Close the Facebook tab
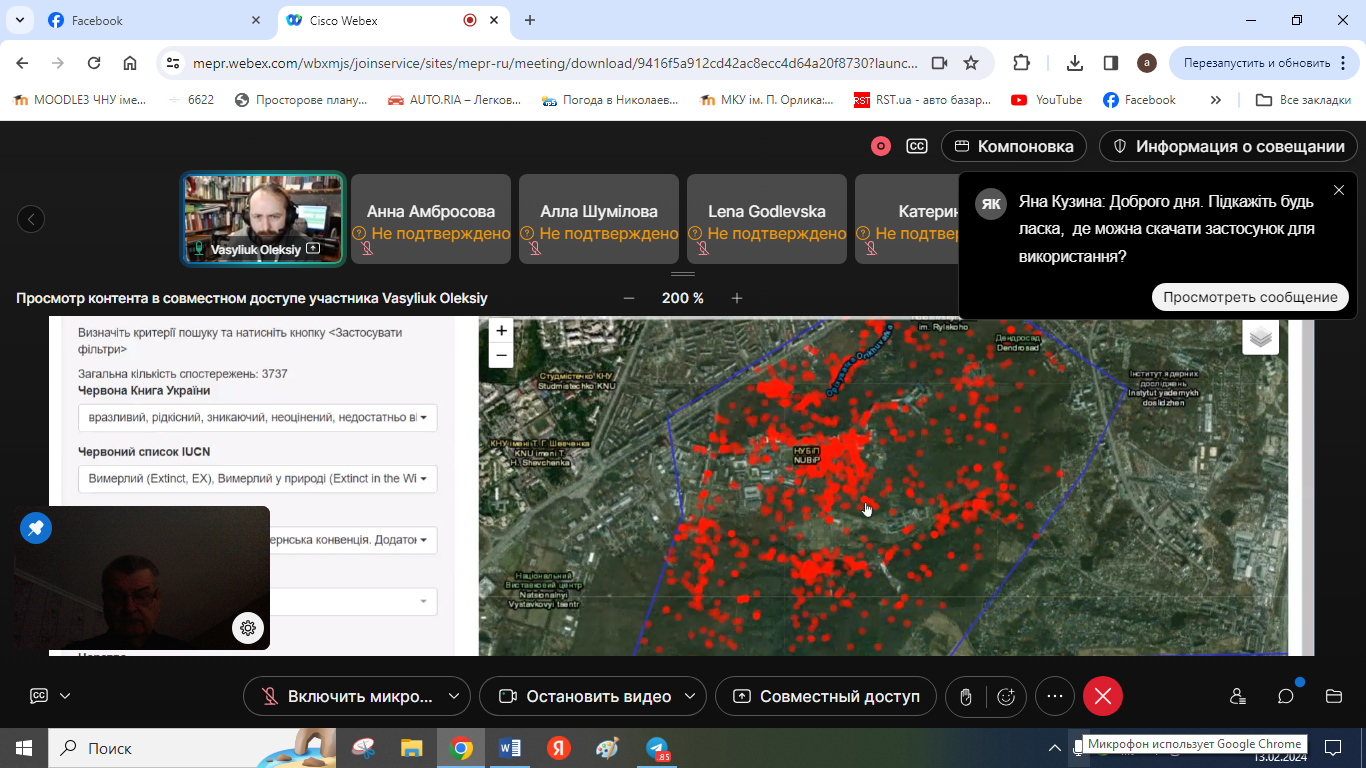Screen dimensions: 1366x768 point(256,20)
